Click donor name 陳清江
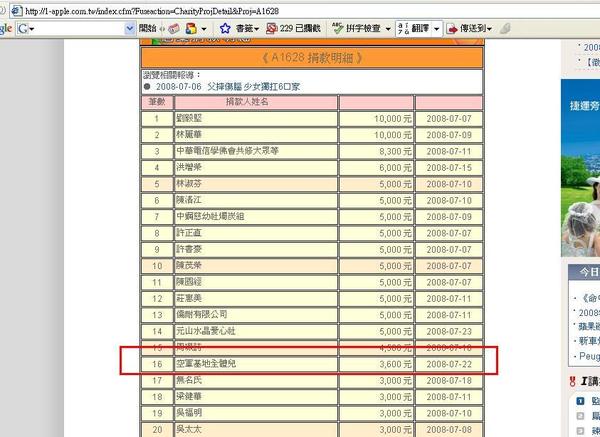This screenshot has width=600, height=437. click(189, 201)
